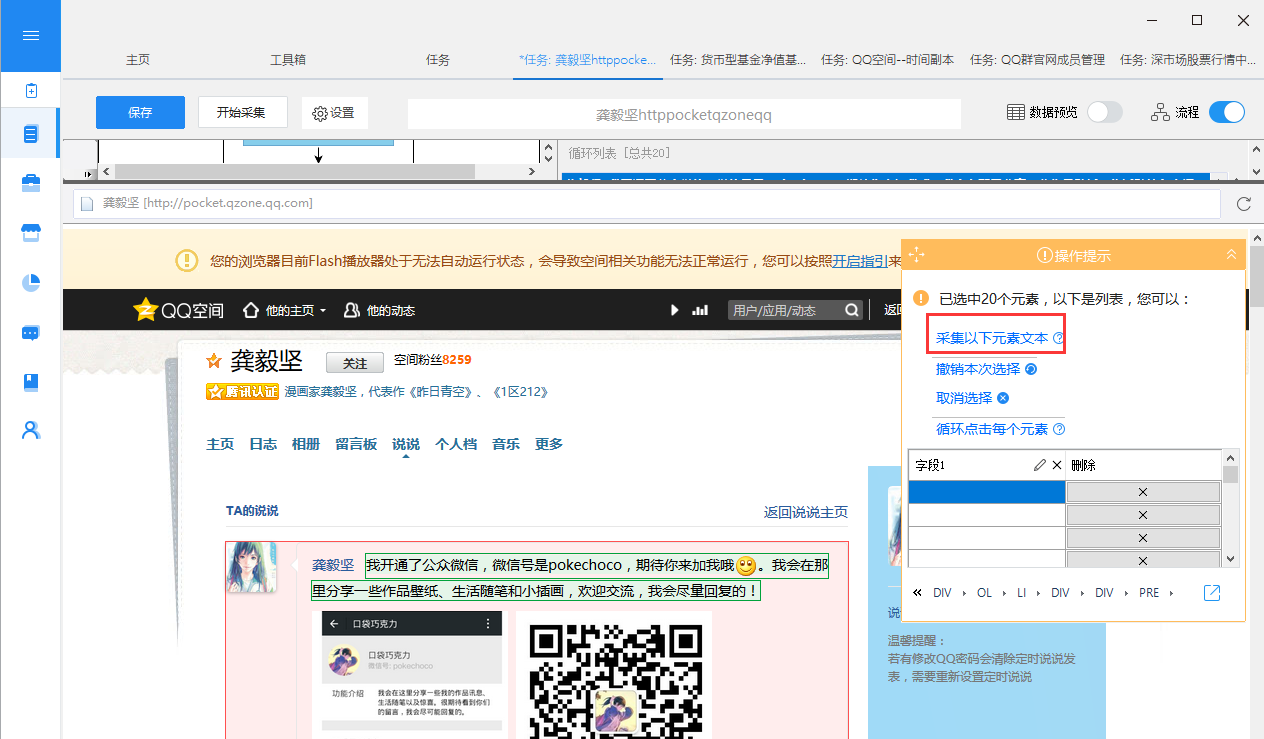Click the 用户/应用/动态 search field
This screenshot has width=1264, height=739.
[785, 310]
